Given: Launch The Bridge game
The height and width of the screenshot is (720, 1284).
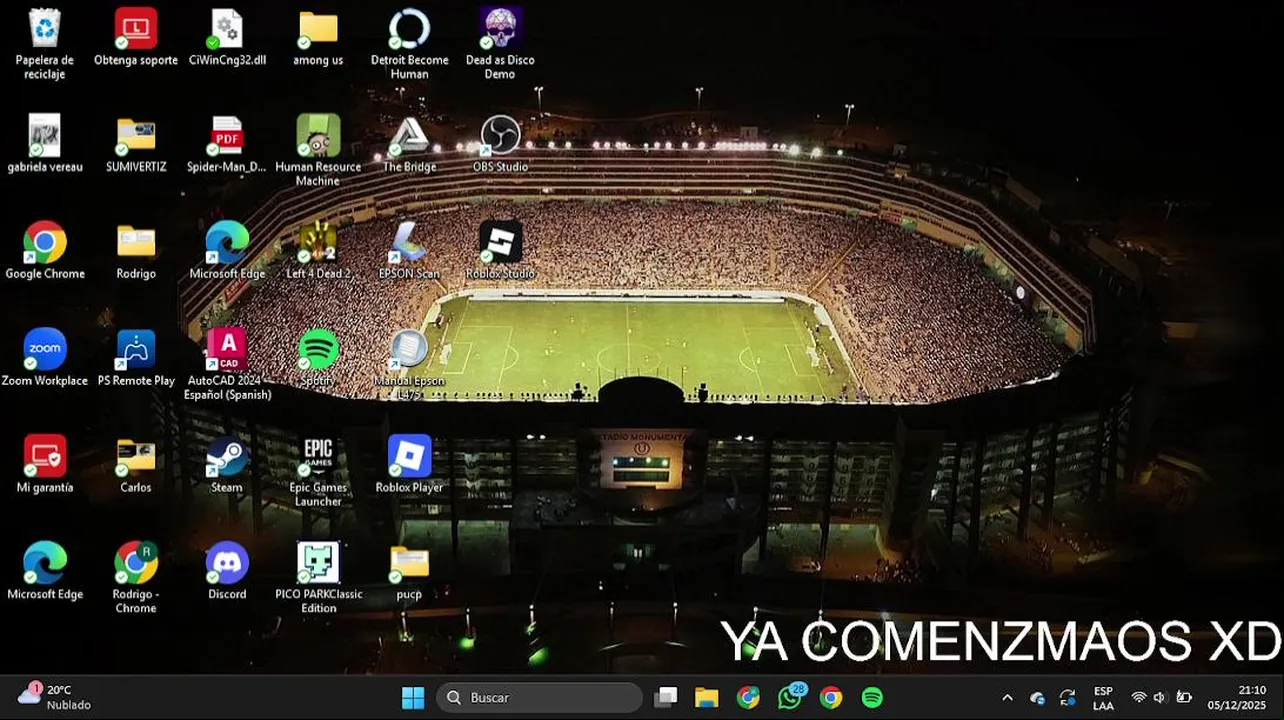Looking at the screenshot, I should [x=409, y=144].
